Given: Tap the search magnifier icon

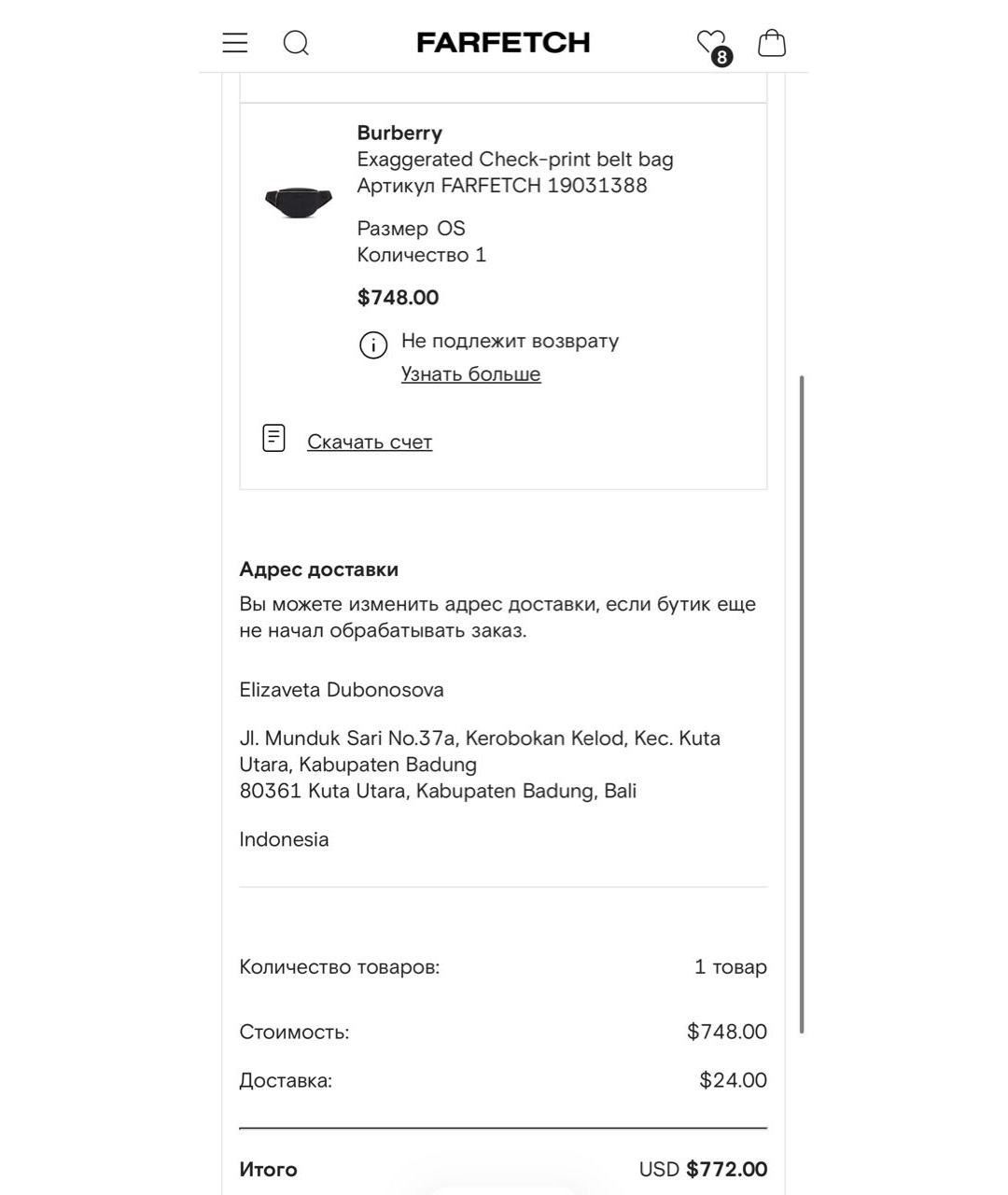Looking at the screenshot, I should 296,43.
